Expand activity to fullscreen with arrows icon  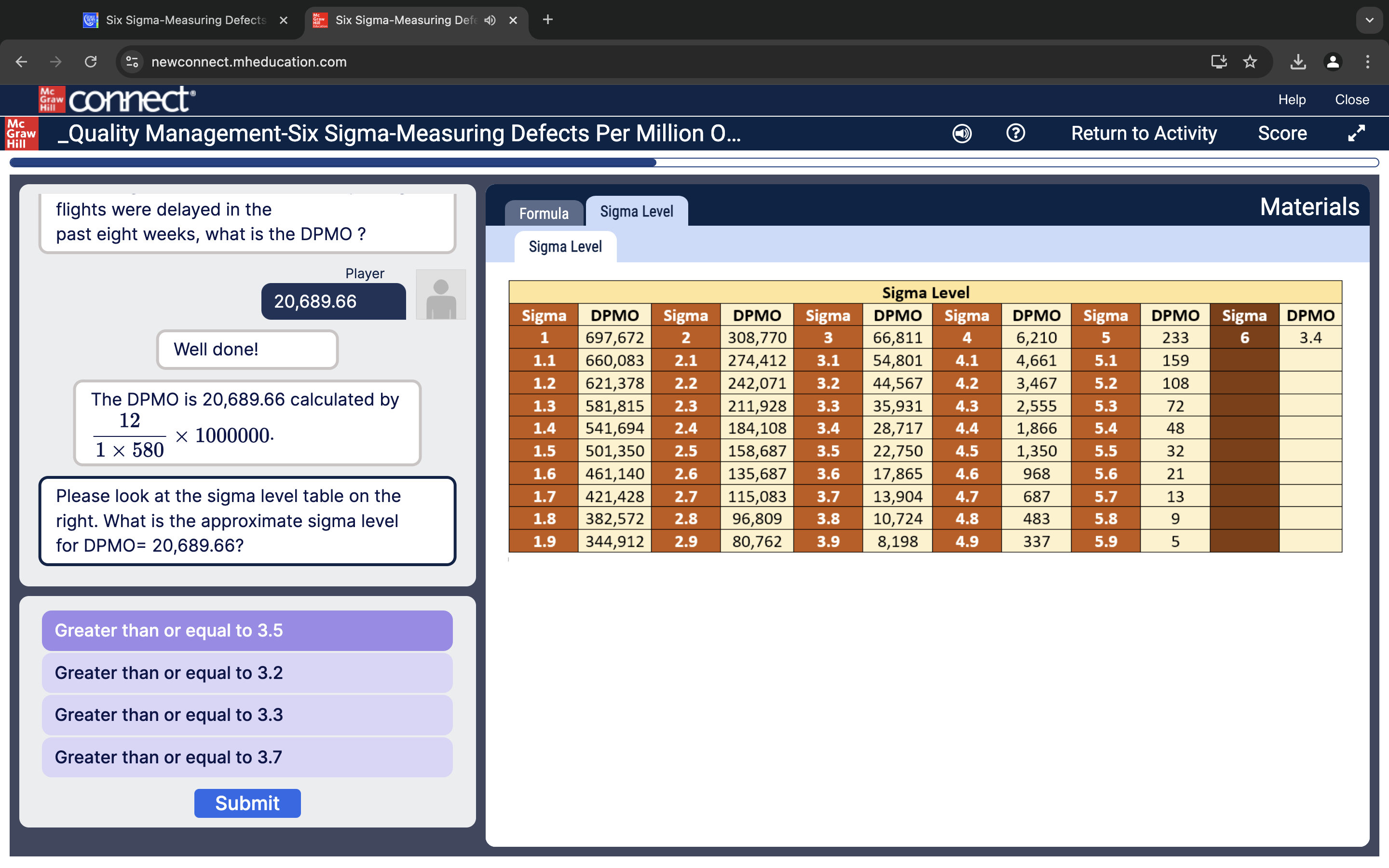pyautogui.click(x=1356, y=133)
